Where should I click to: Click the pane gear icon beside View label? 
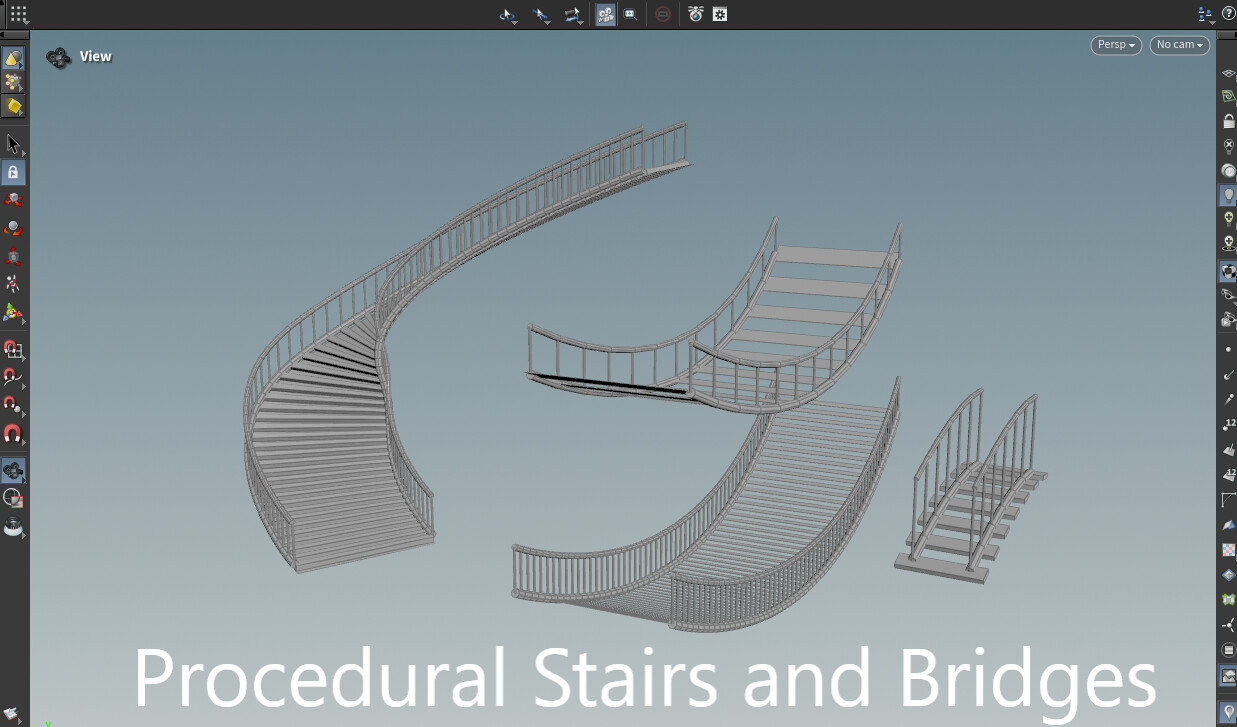58,57
